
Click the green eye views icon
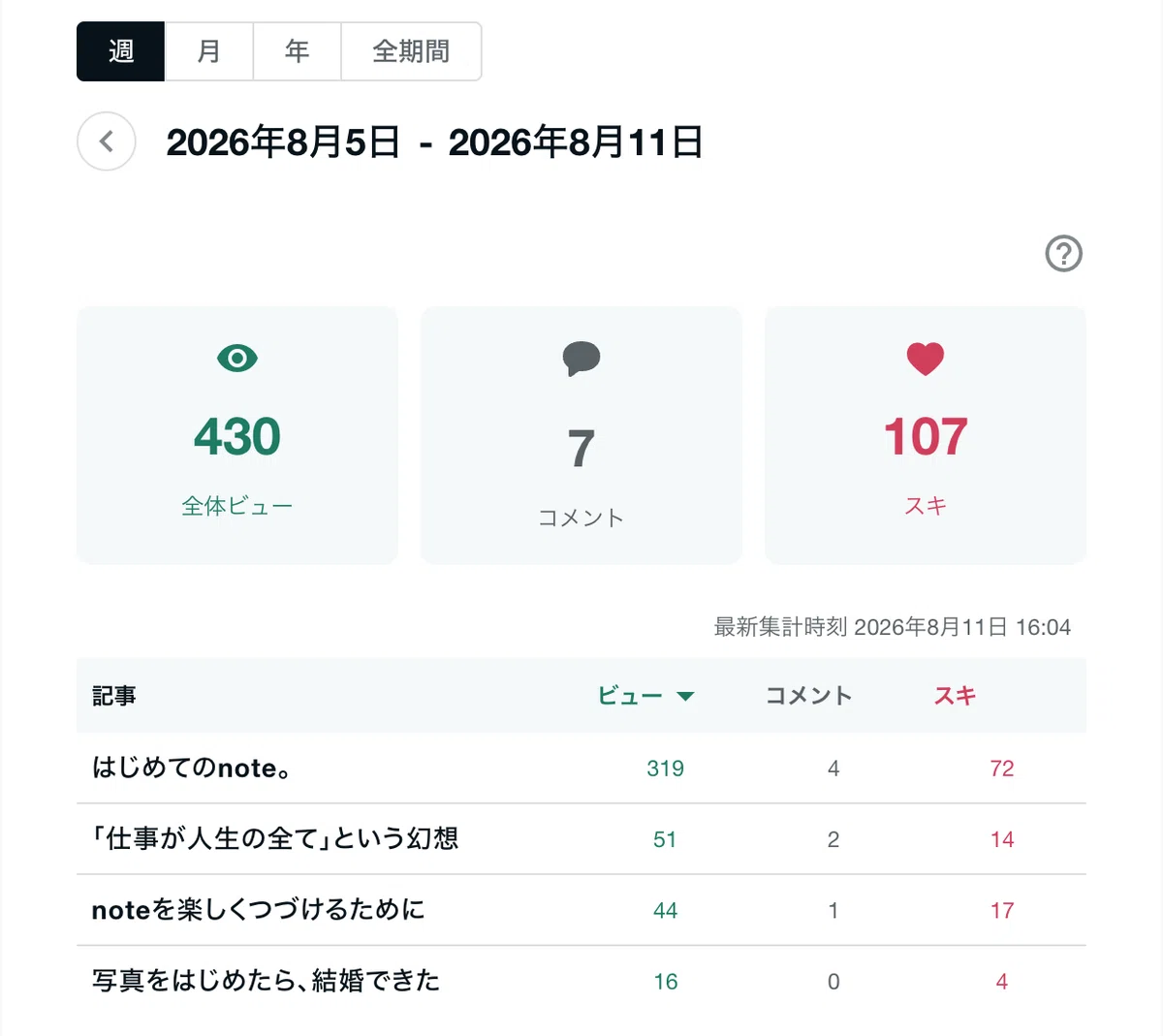point(237,359)
